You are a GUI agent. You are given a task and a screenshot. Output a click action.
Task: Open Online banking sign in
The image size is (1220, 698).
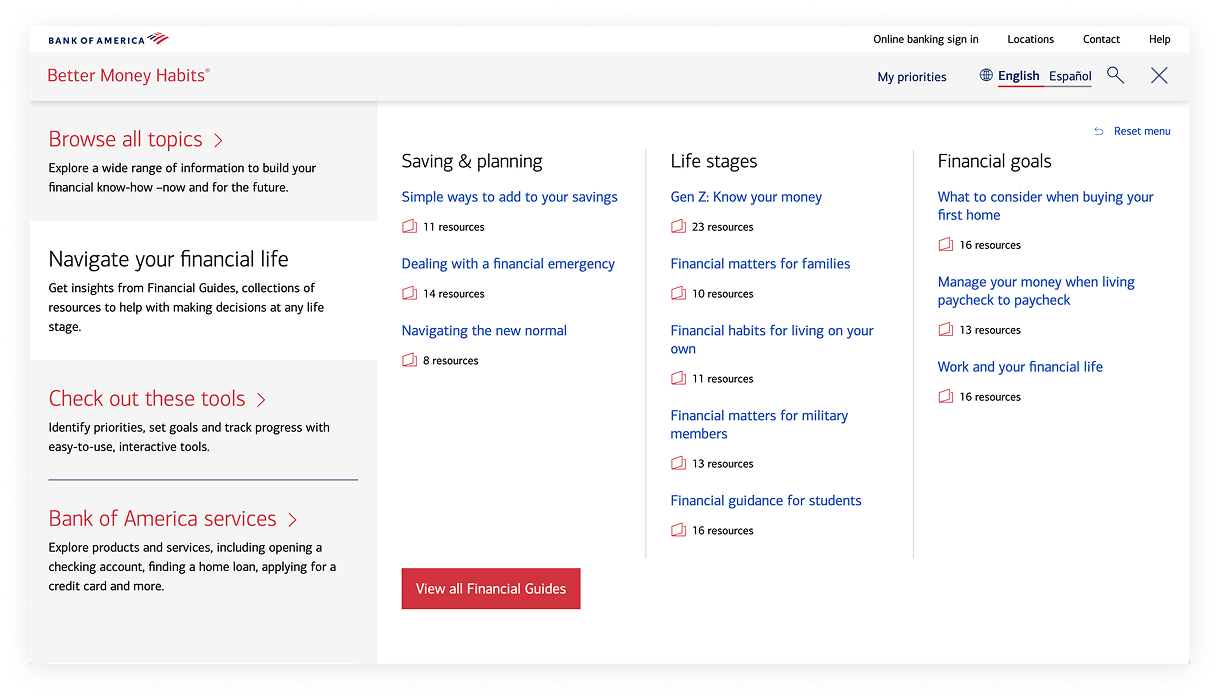pos(925,39)
